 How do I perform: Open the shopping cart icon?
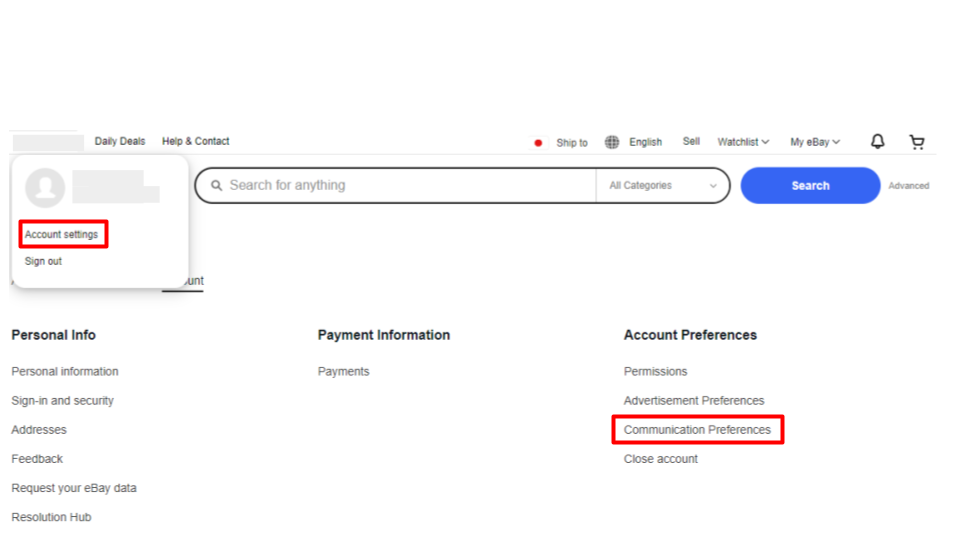click(917, 142)
